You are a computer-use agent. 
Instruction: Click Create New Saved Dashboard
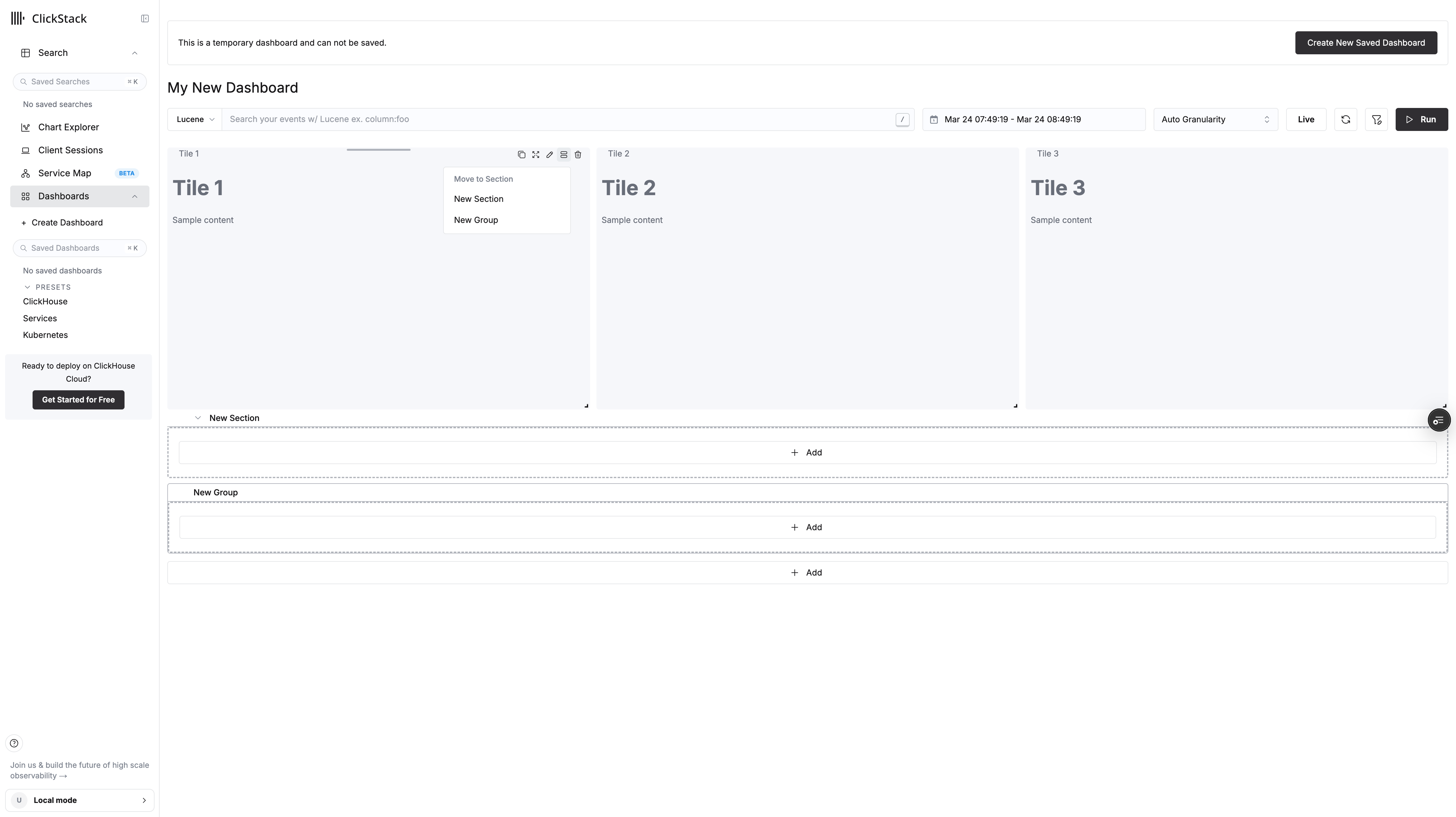pos(1366,43)
